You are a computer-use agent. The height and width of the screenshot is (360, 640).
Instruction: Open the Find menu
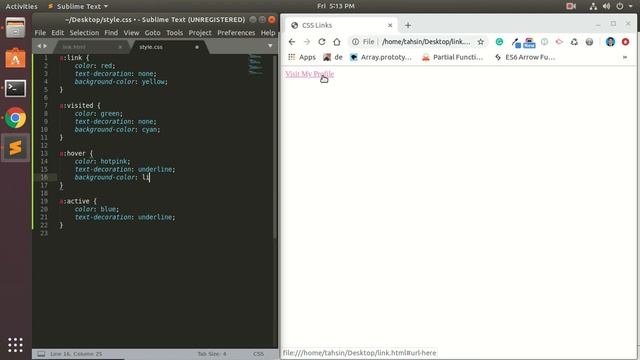pos(111,33)
